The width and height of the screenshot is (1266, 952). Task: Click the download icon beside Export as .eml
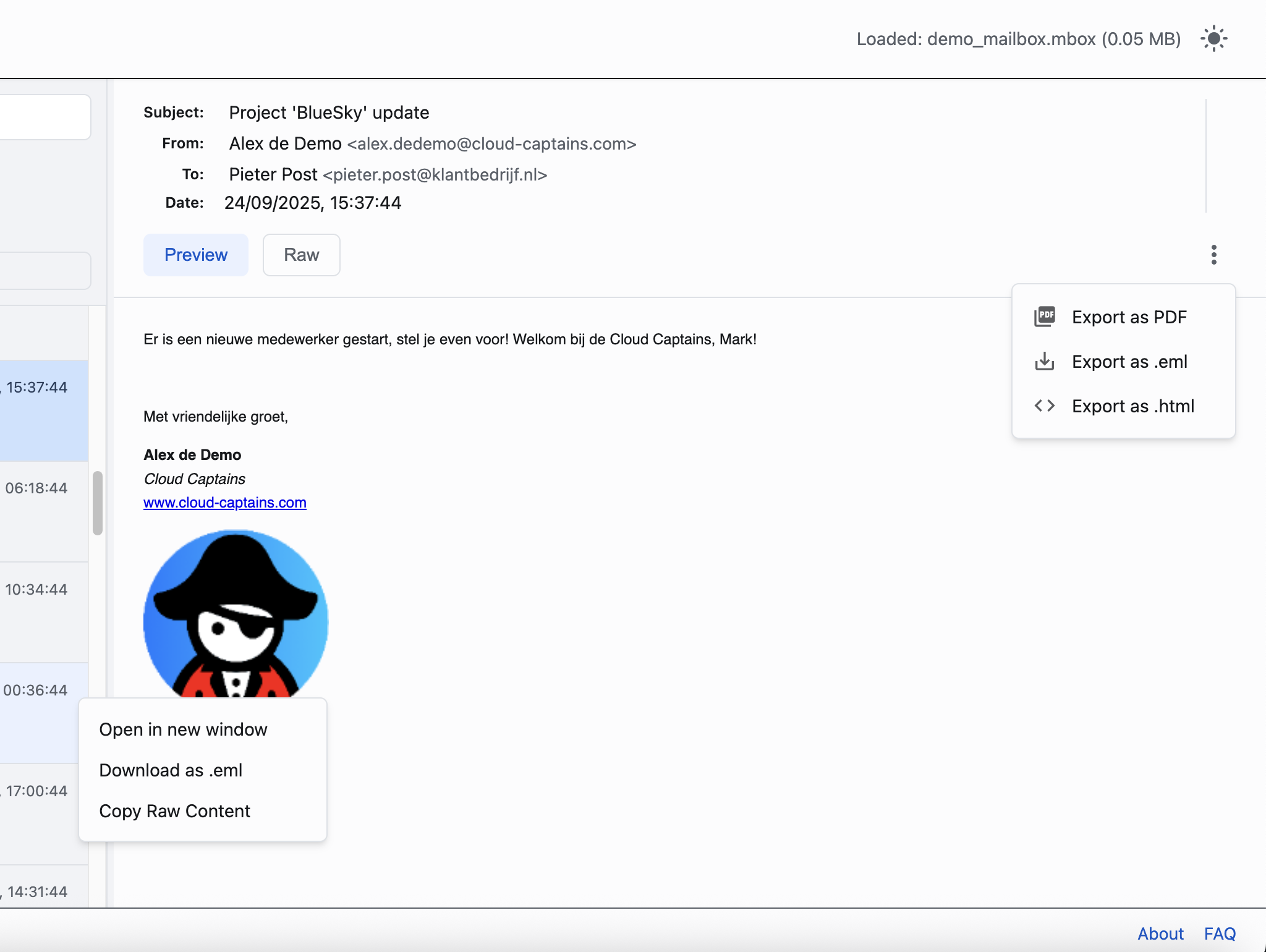tap(1045, 361)
